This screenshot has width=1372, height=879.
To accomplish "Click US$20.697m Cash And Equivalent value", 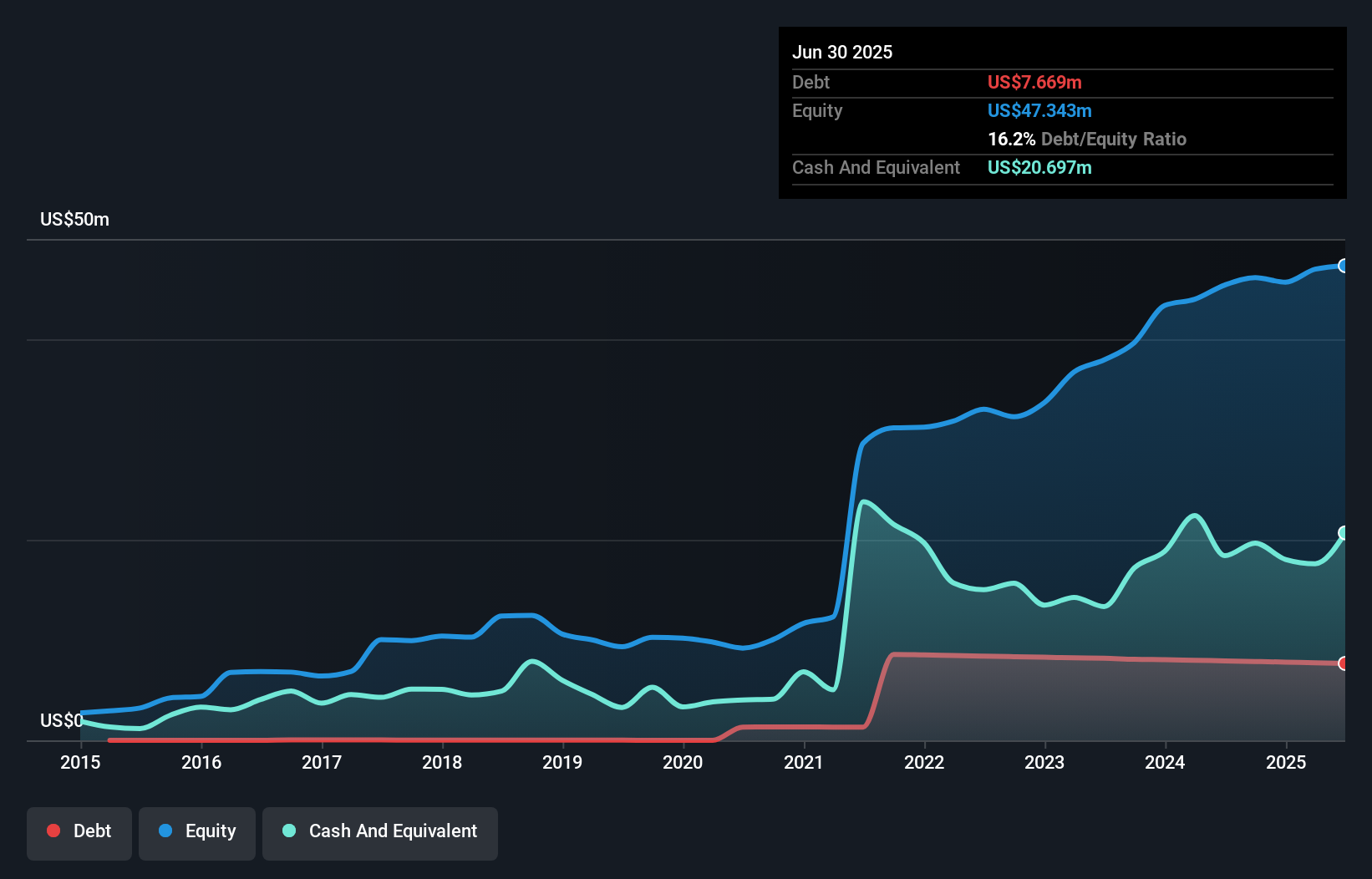I will 1039,167.
